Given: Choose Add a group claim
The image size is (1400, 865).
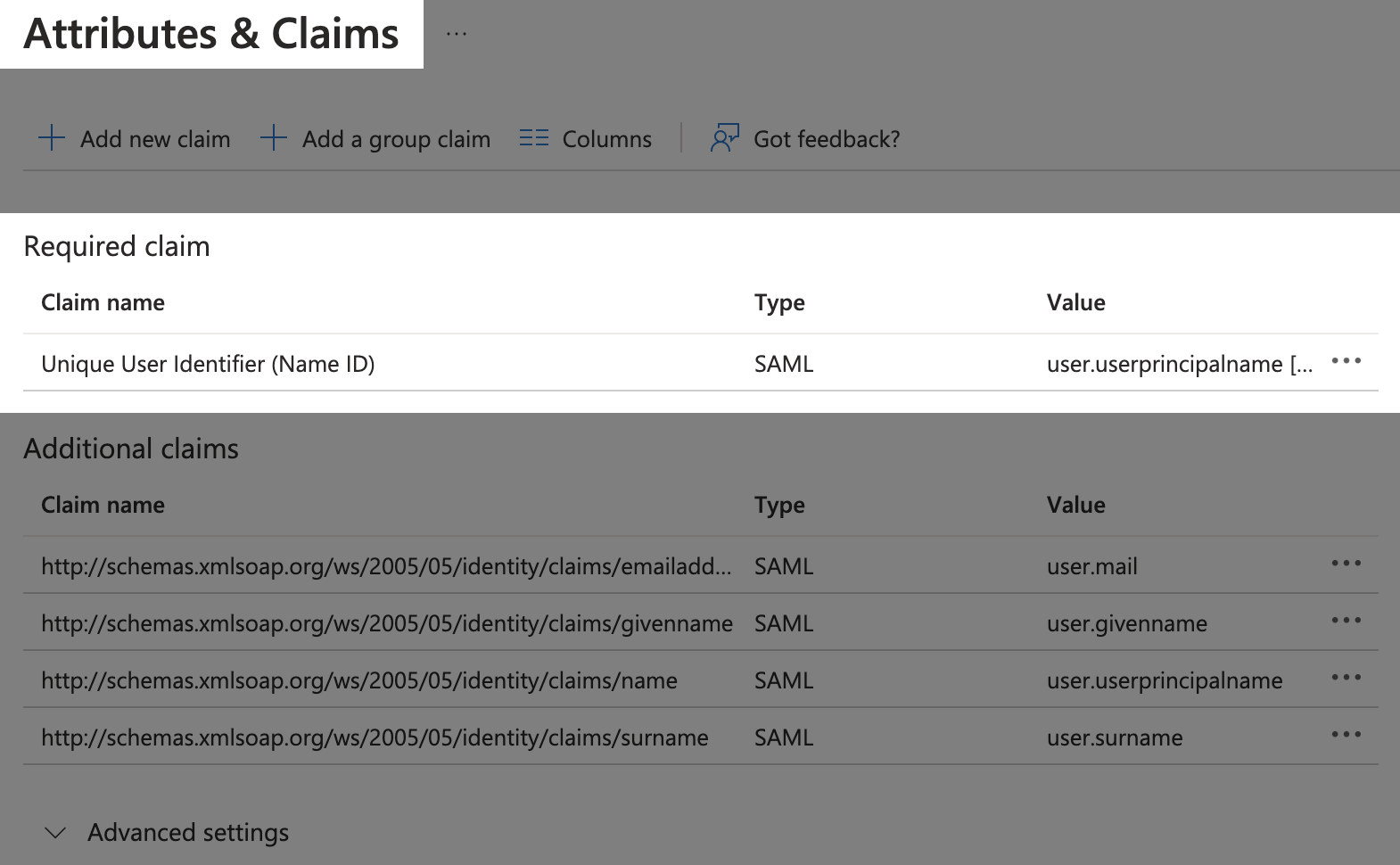Looking at the screenshot, I should pyautogui.click(x=396, y=140).
